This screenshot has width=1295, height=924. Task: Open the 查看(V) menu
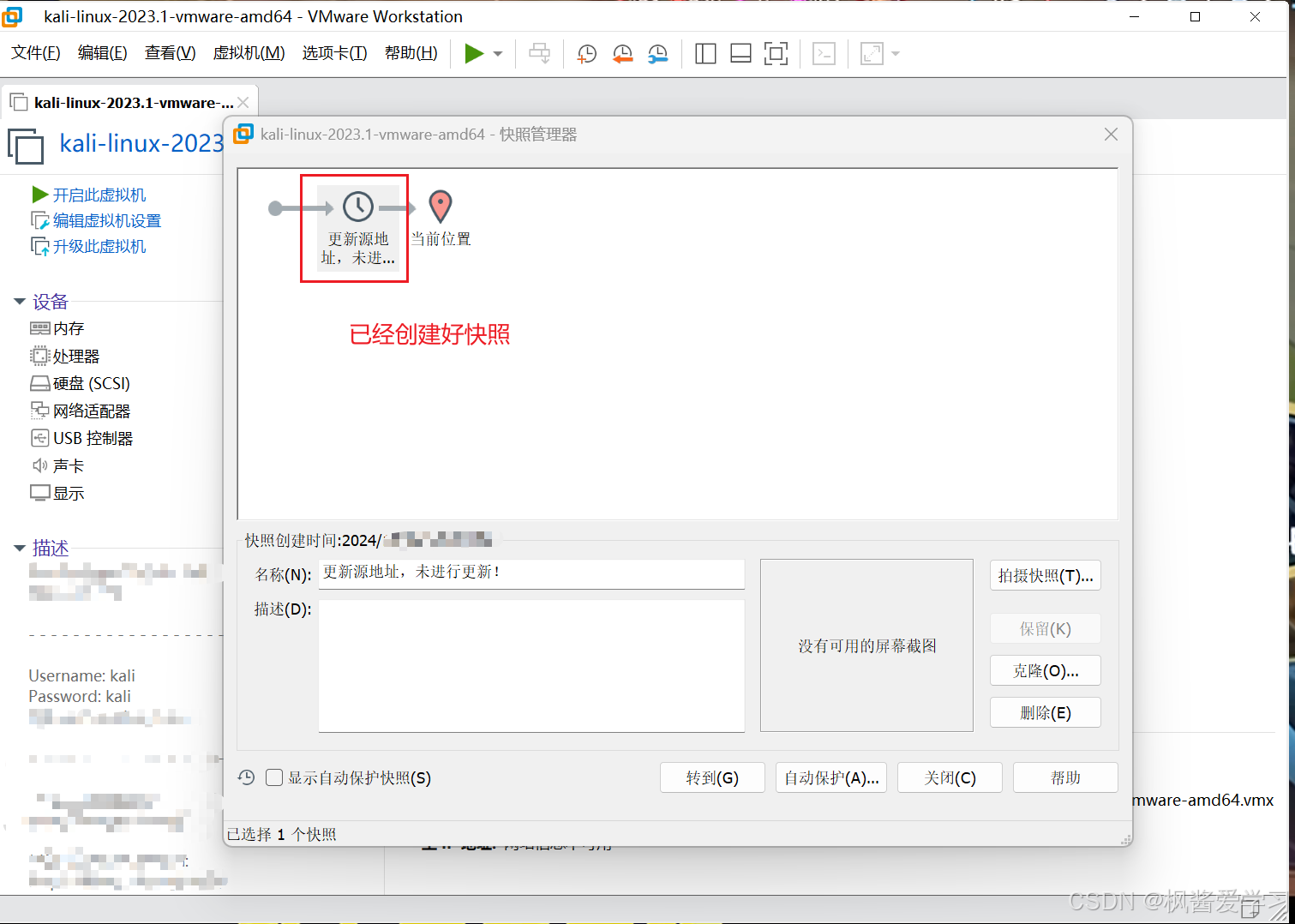[x=171, y=53]
